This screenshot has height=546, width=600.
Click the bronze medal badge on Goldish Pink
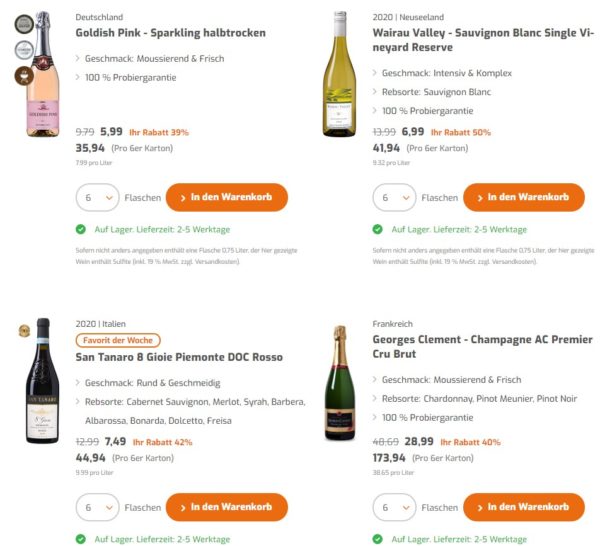22,74
